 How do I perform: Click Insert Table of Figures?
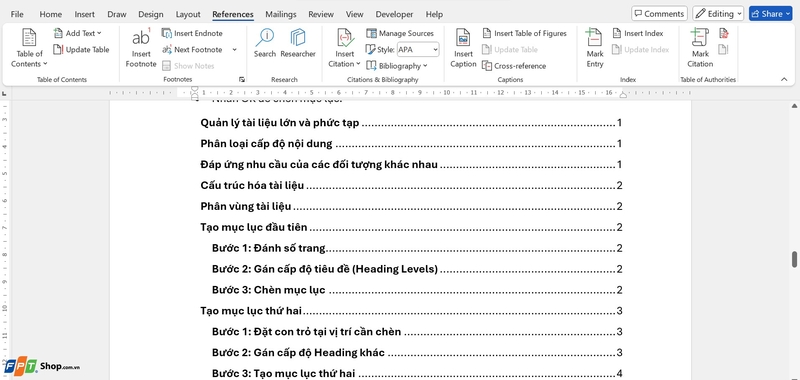click(x=524, y=33)
